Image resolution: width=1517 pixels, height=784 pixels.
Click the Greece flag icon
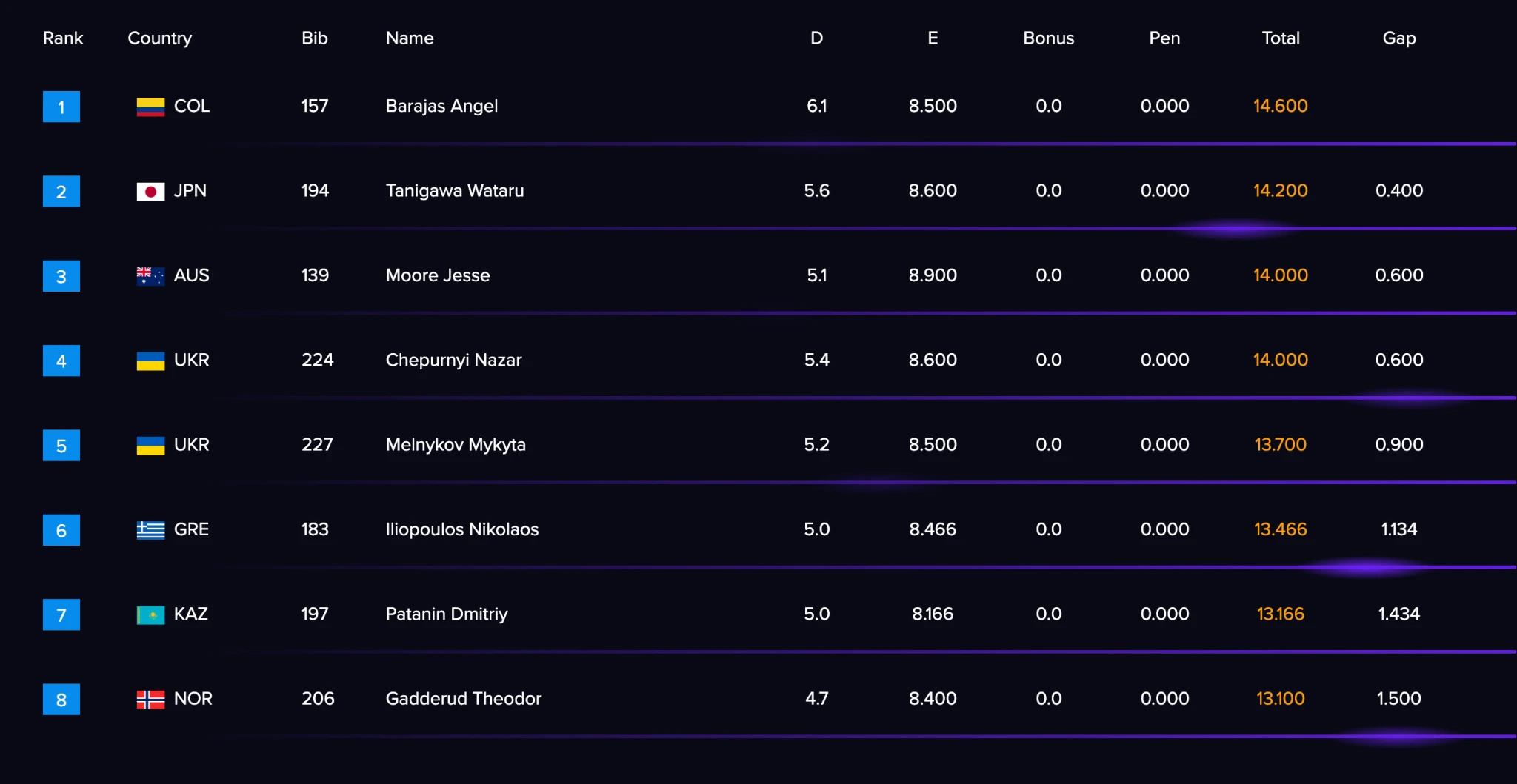tap(150, 530)
